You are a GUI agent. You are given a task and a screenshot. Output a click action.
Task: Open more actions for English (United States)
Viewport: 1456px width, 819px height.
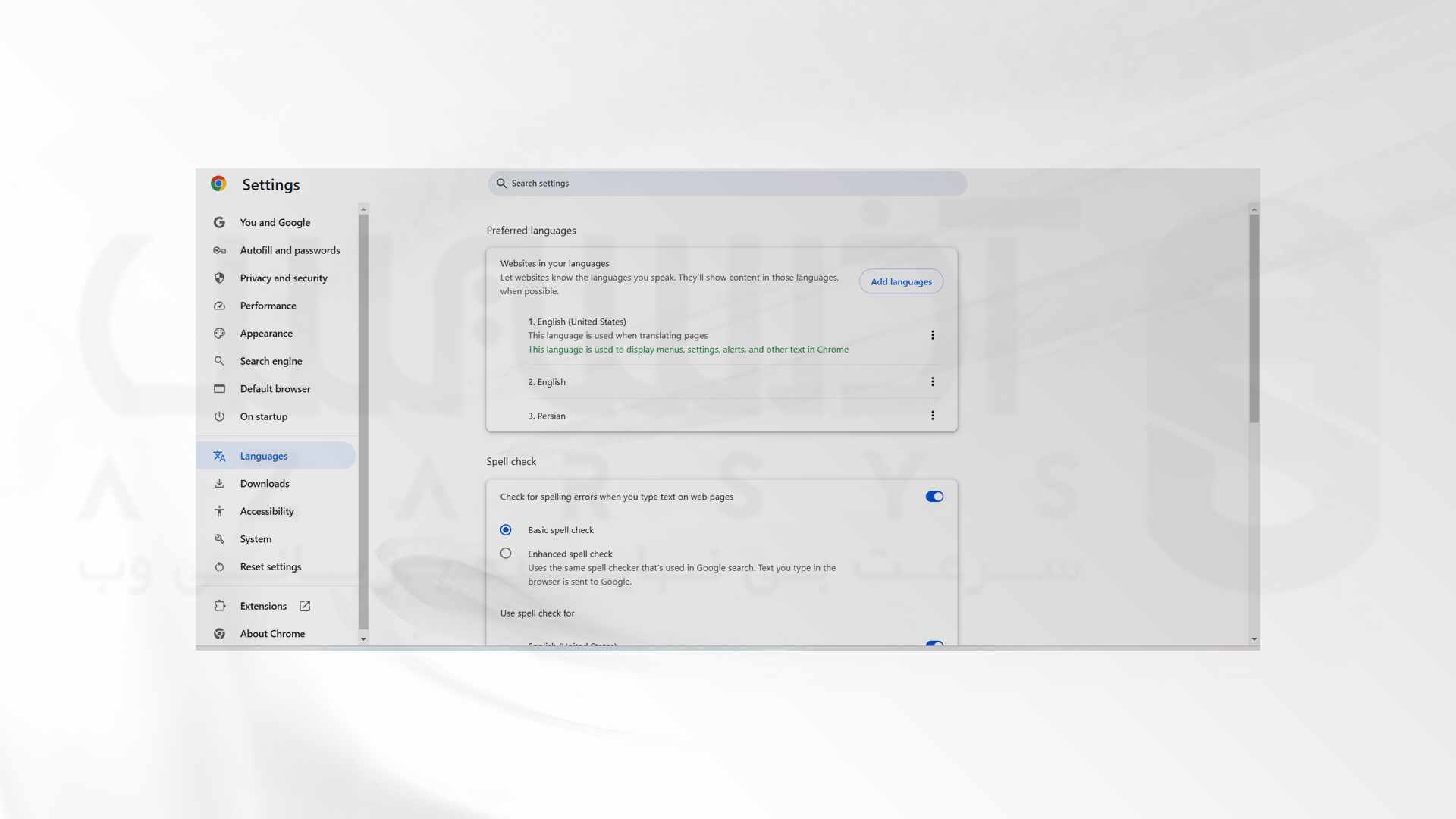[933, 335]
